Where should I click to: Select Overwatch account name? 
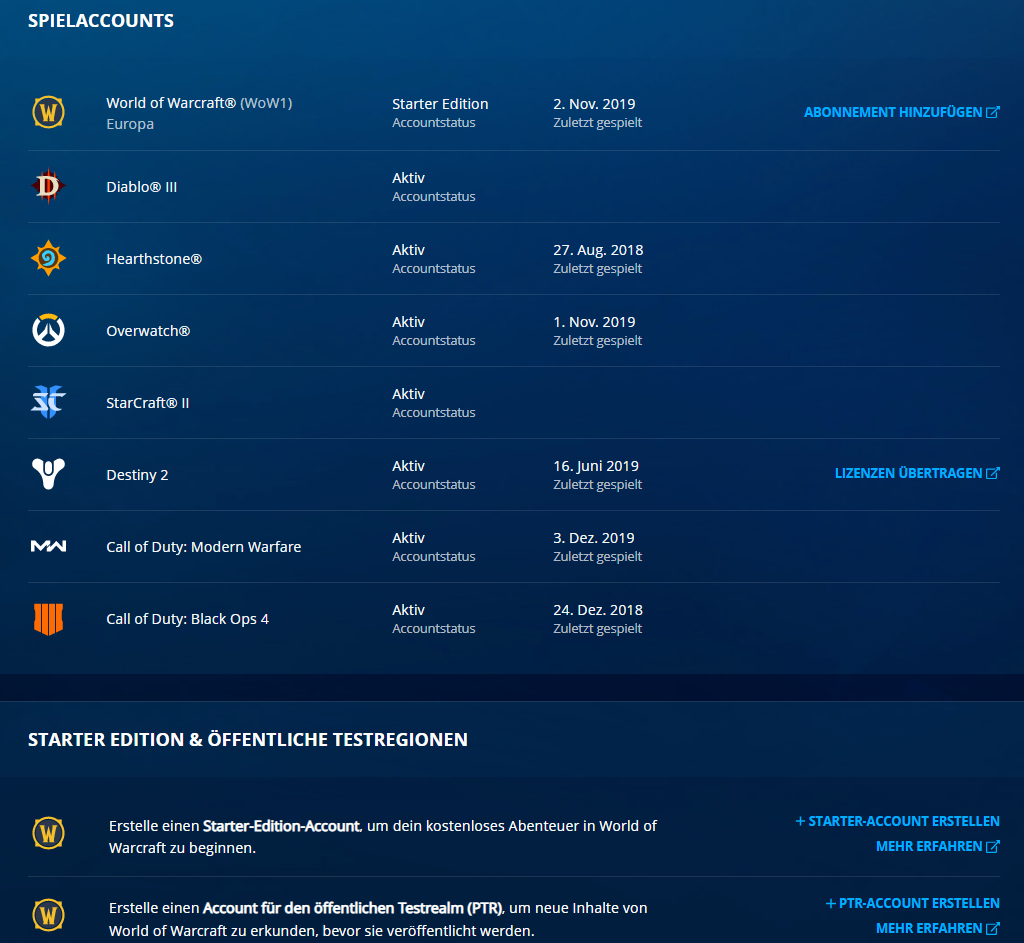pos(148,331)
